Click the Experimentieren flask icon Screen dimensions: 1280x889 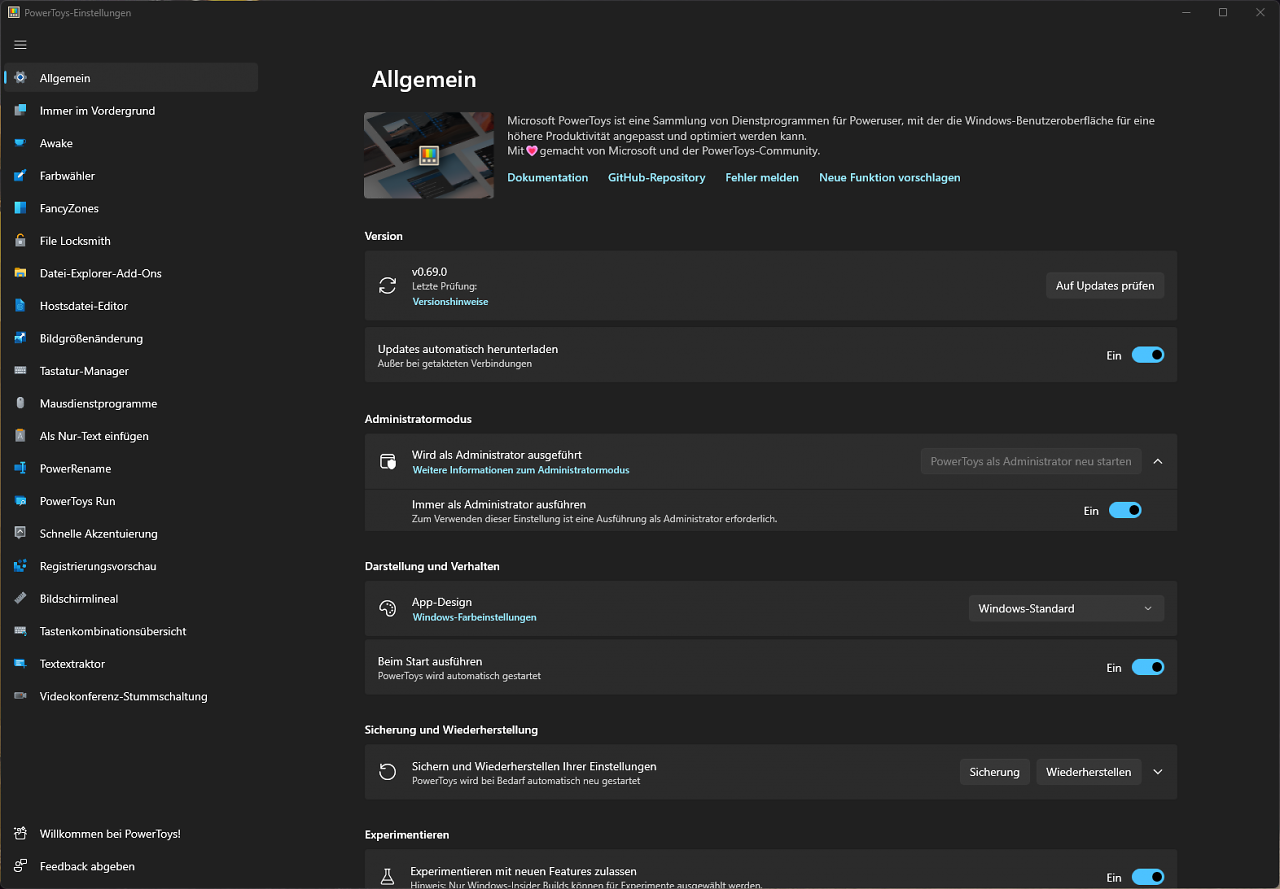click(x=388, y=877)
